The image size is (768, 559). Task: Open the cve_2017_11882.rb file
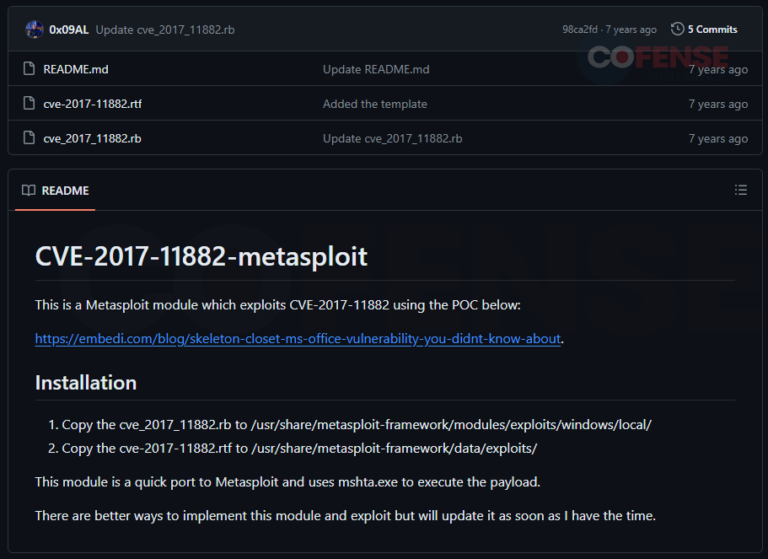coord(92,139)
